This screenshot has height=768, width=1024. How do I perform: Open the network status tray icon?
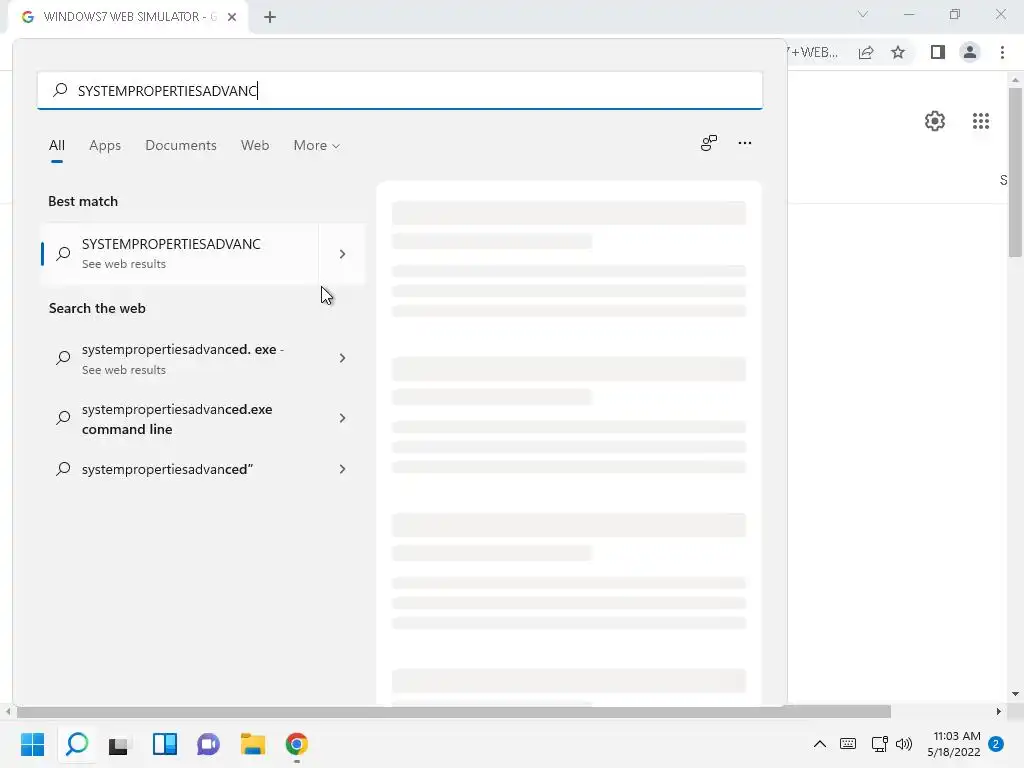[x=879, y=744]
